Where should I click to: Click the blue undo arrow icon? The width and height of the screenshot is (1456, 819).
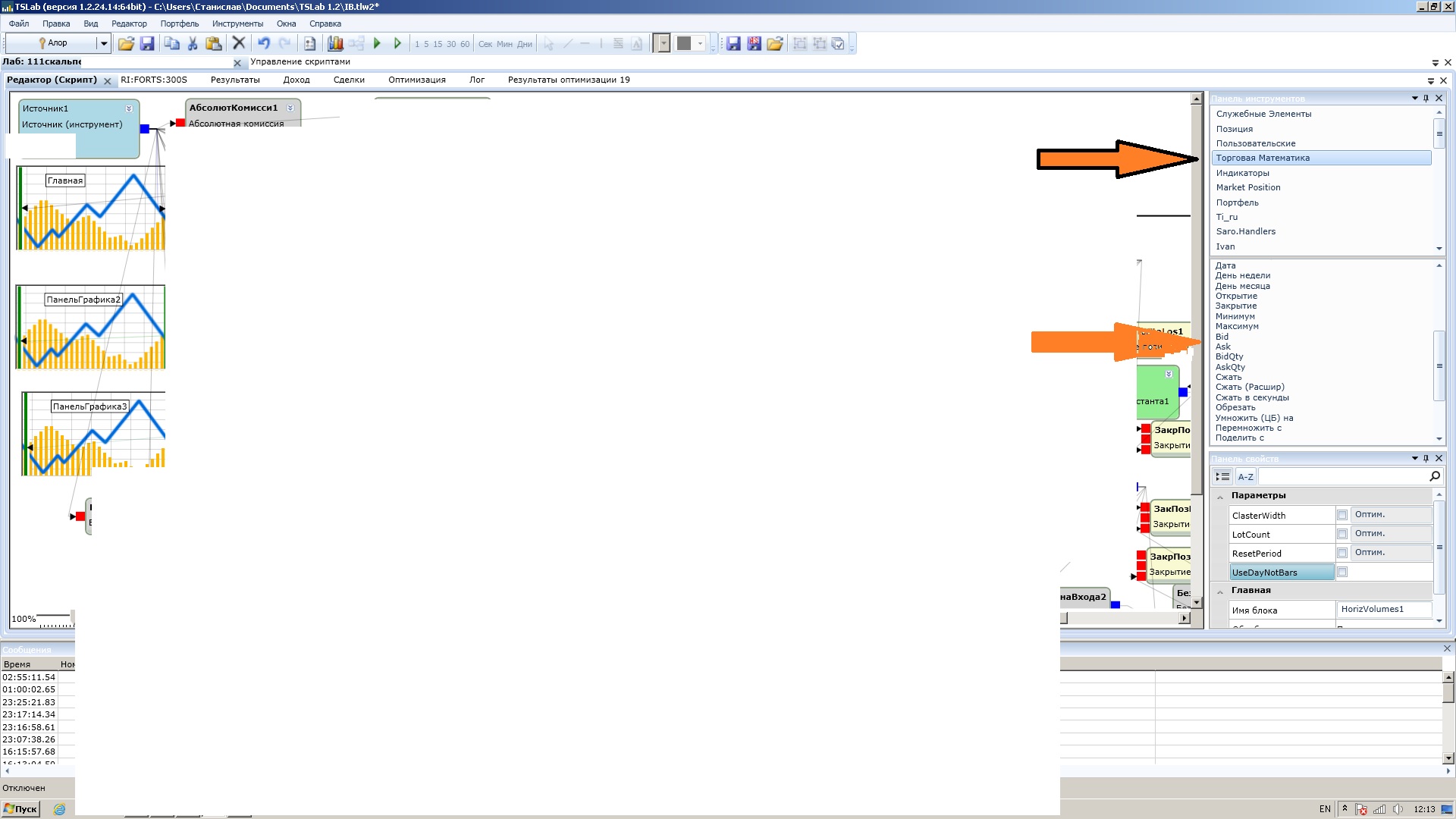pyautogui.click(x=263, y=44)
